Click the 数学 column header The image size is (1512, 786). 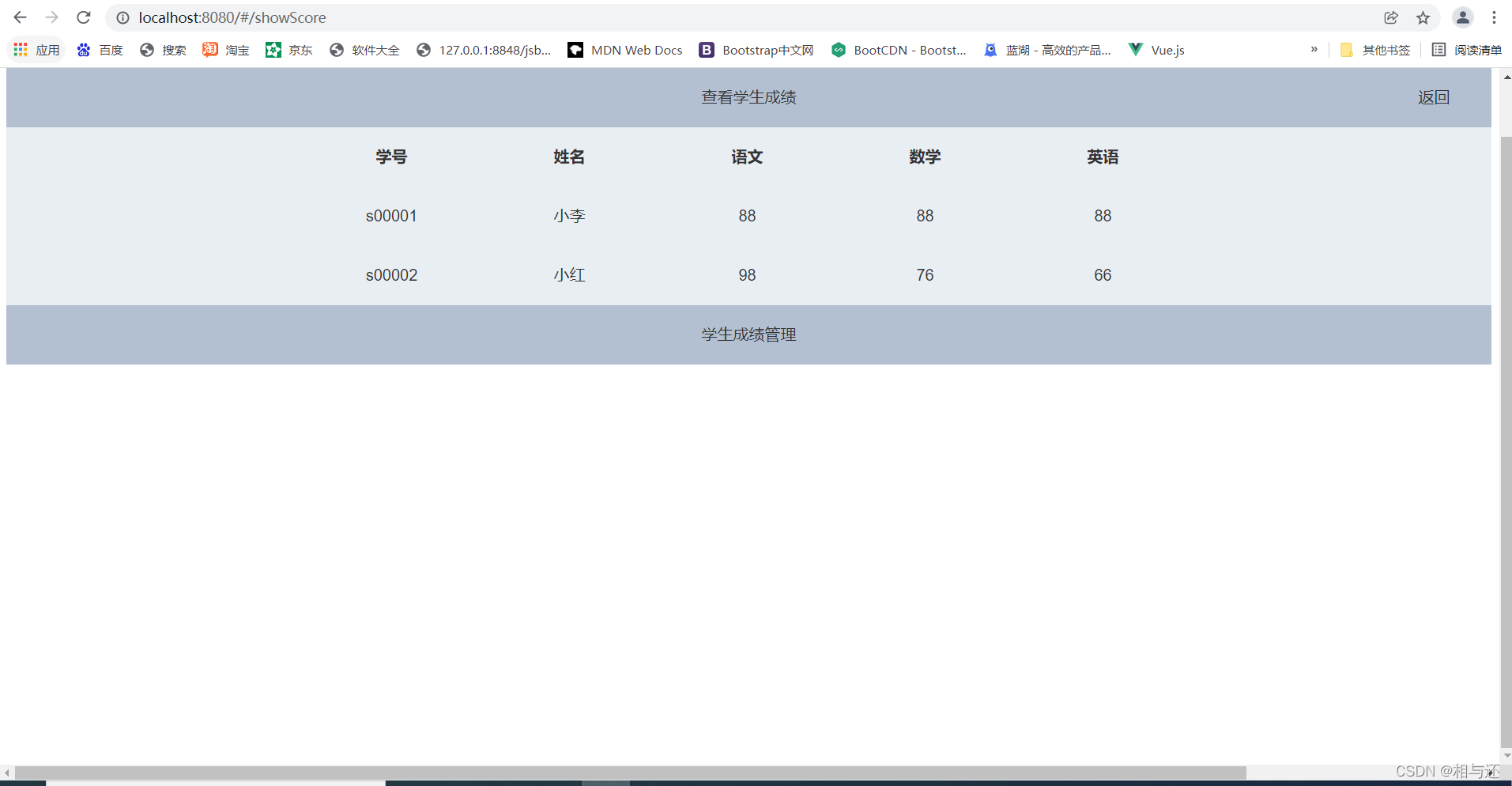[925, 157]
